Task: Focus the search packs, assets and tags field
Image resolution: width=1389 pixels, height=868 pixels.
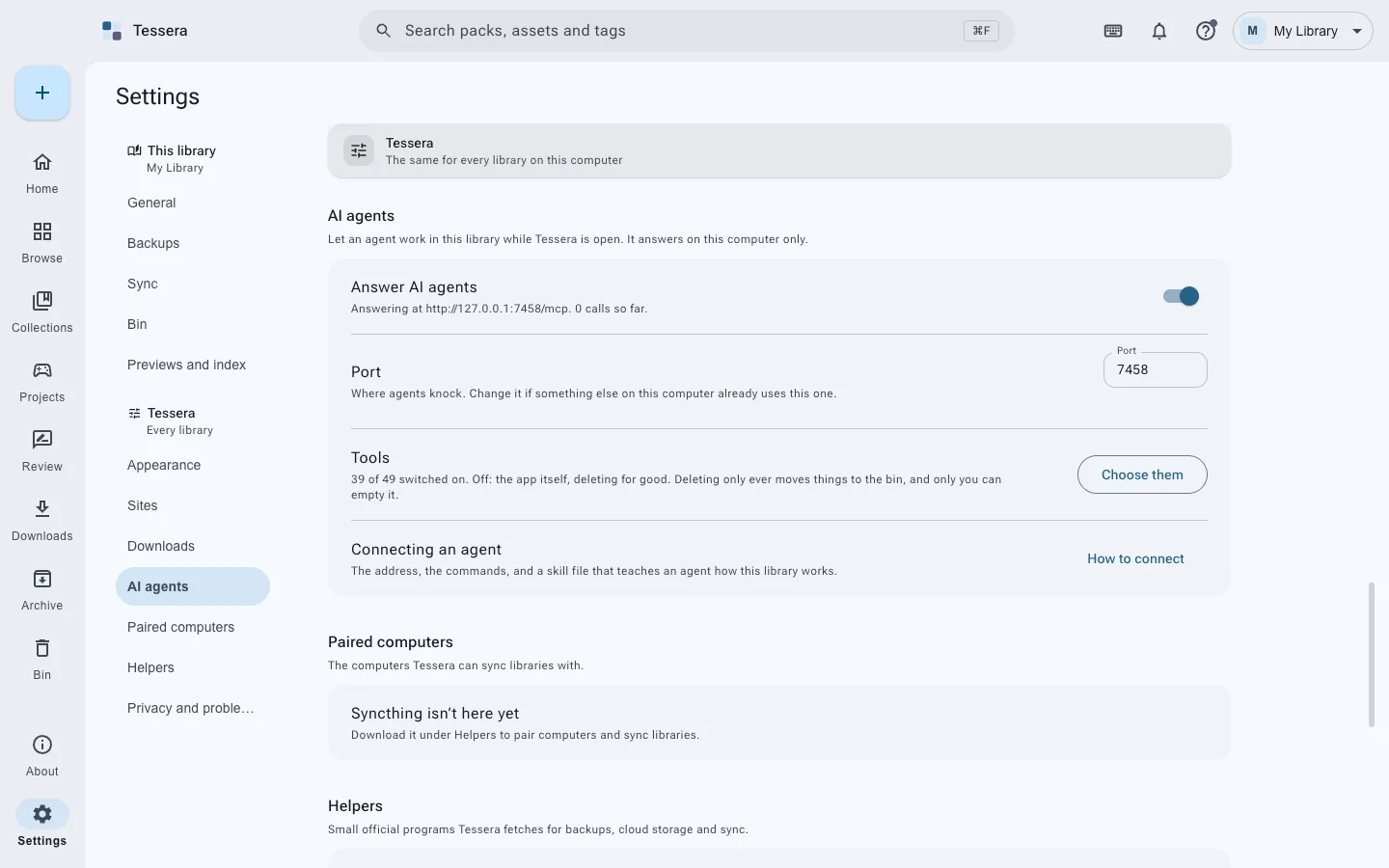Action: tap(687, 31)
